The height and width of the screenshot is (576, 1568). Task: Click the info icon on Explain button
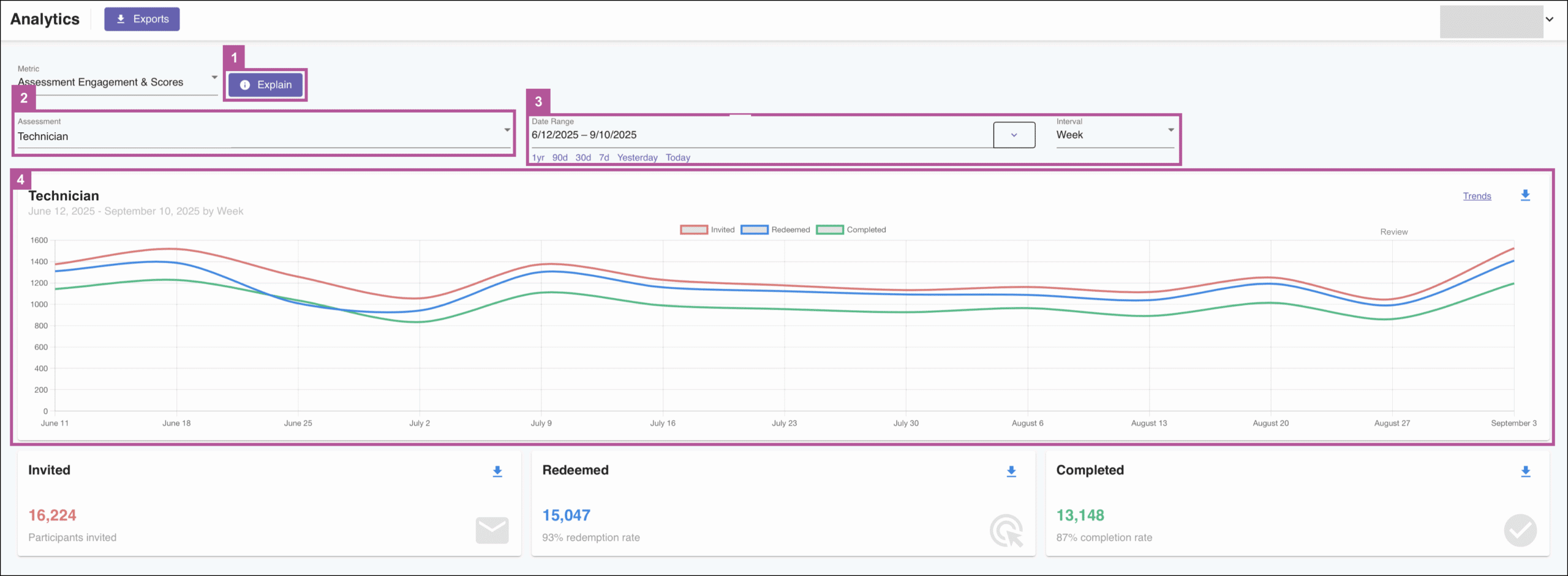(x=245, y=85)
